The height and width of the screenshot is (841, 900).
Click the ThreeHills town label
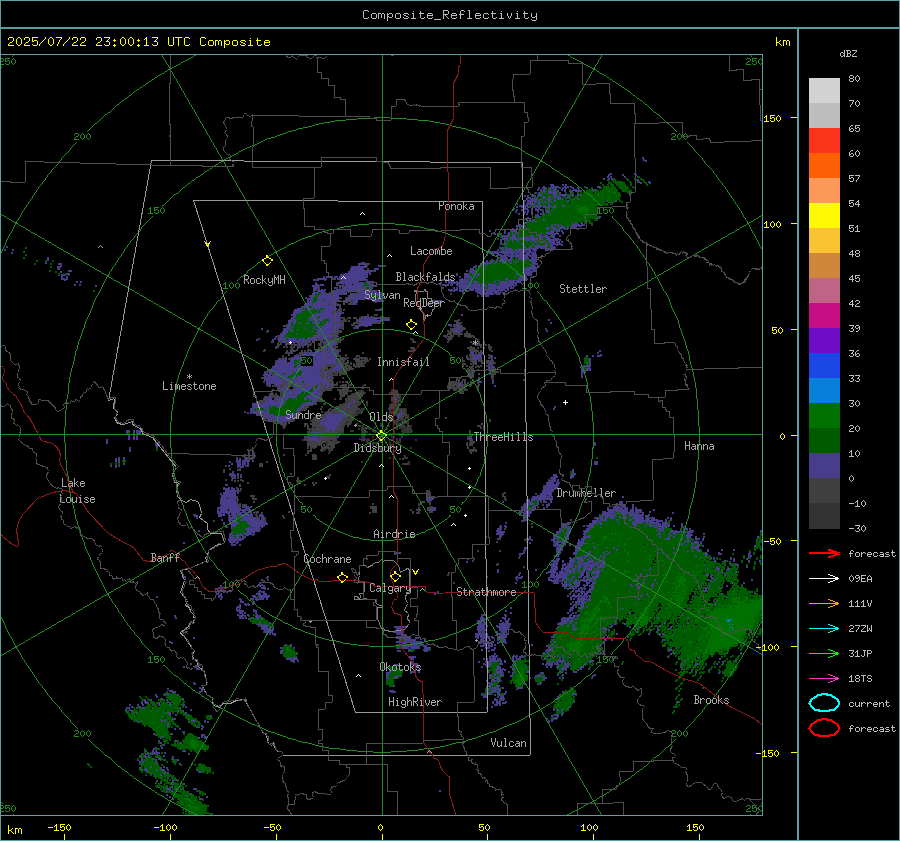click(x=503, y=437)
